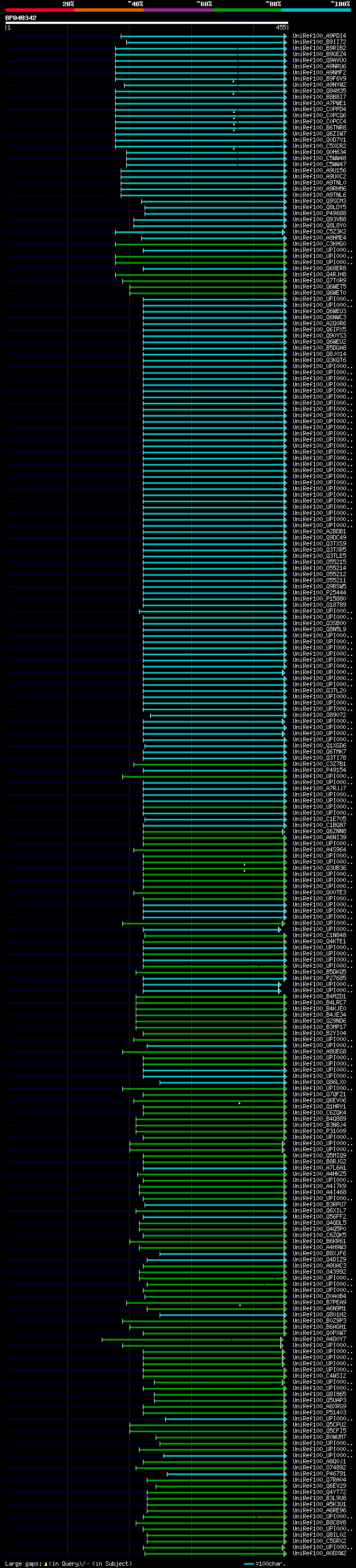
Task: Select UniRef100_A9U156 hit
Action: [x=319, y=170]
